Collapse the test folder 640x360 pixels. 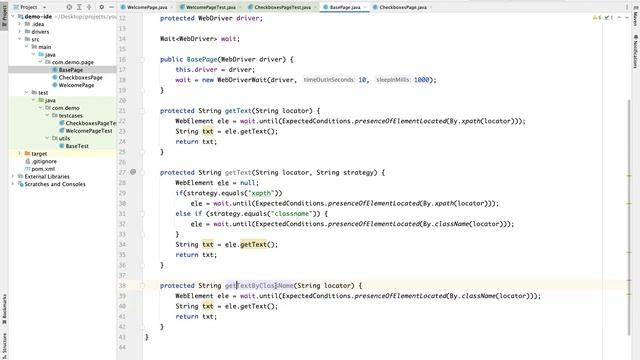coord(27,93)
